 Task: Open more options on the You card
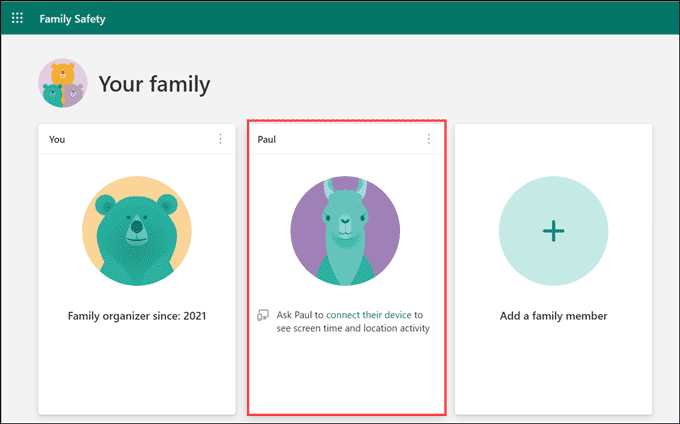click(221, 139)
